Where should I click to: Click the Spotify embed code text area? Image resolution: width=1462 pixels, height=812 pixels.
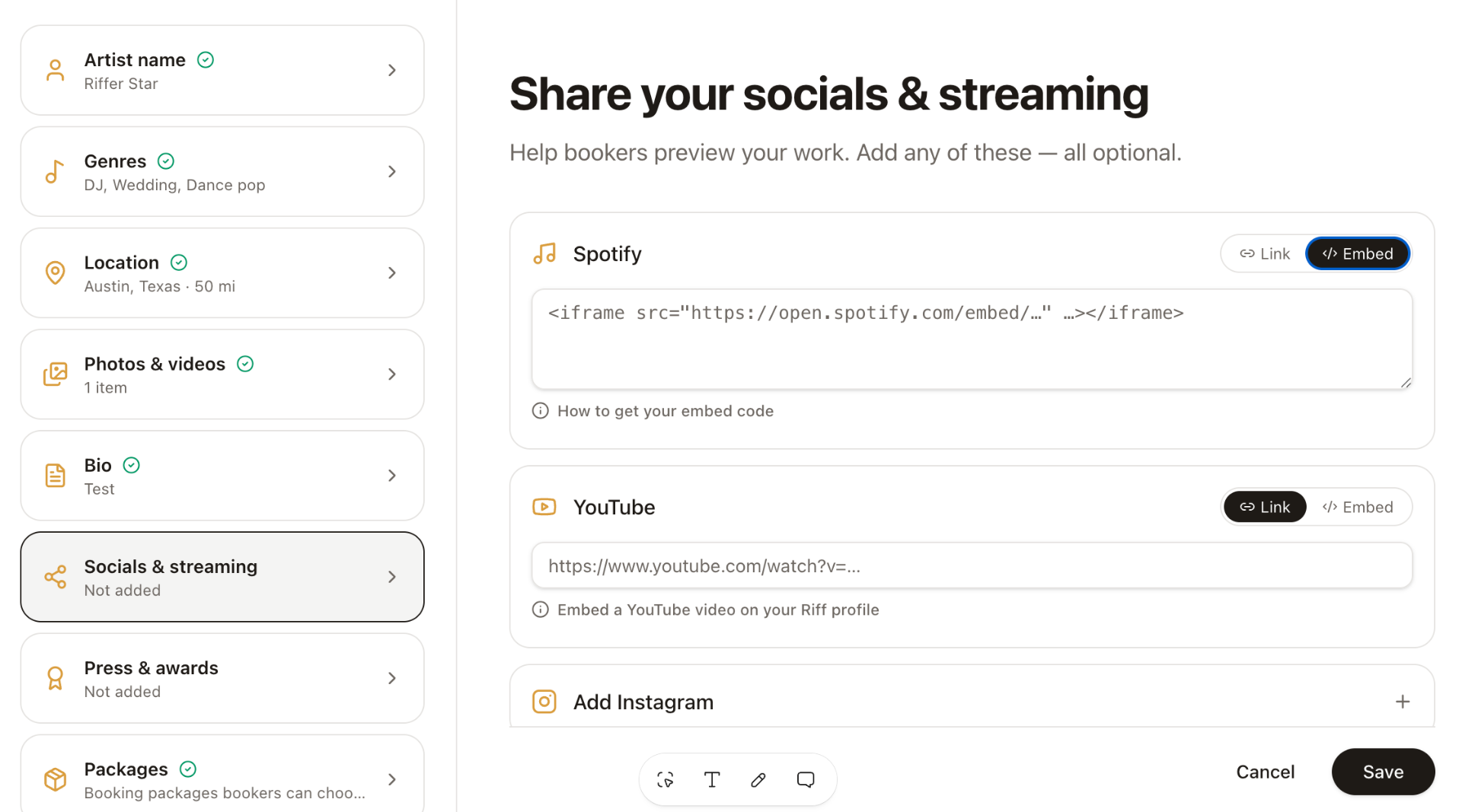point(972,339)
